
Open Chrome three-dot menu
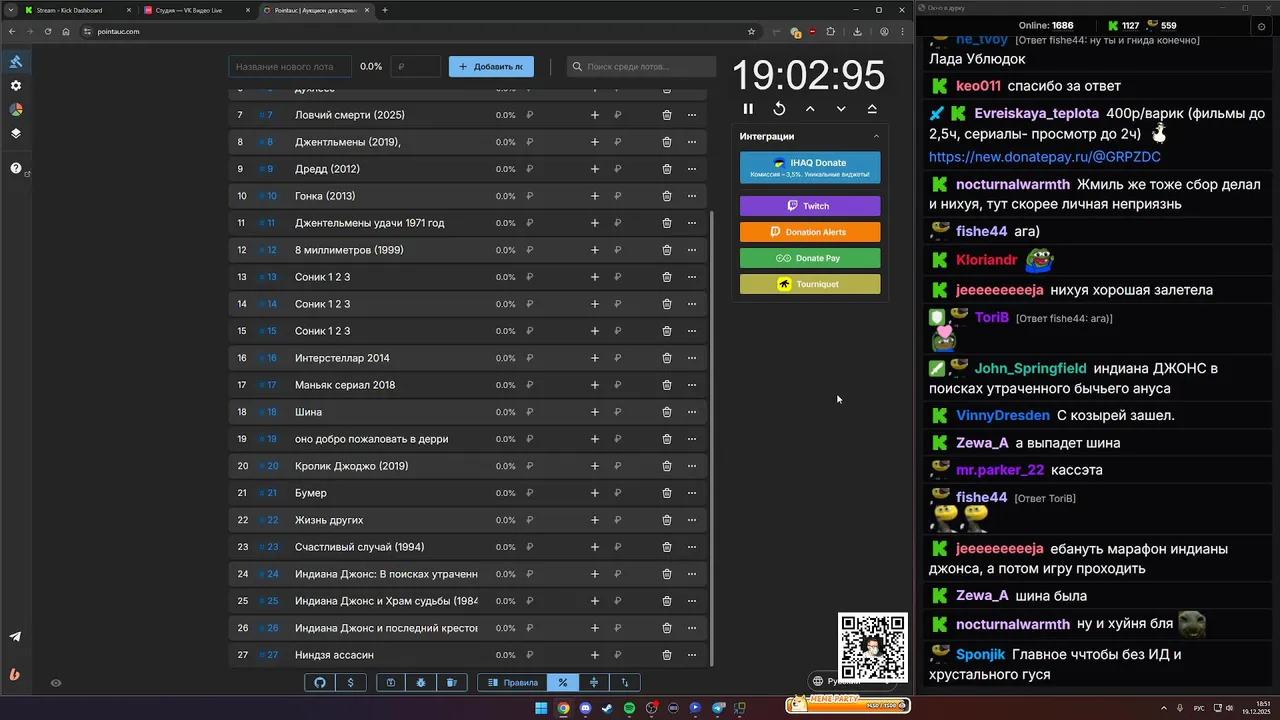[902, 31]
